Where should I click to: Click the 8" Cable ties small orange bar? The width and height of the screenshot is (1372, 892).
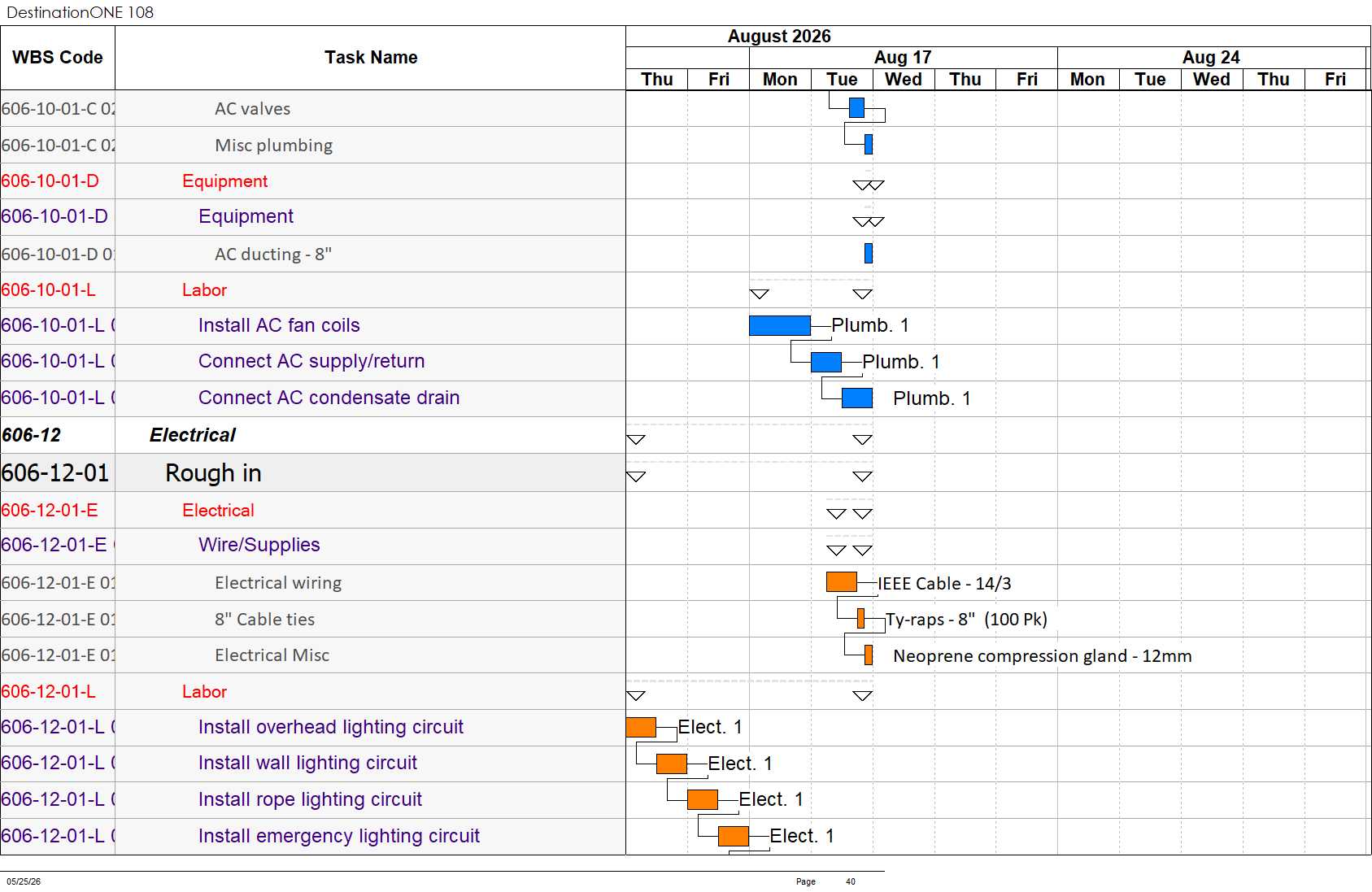pos(860,619)
